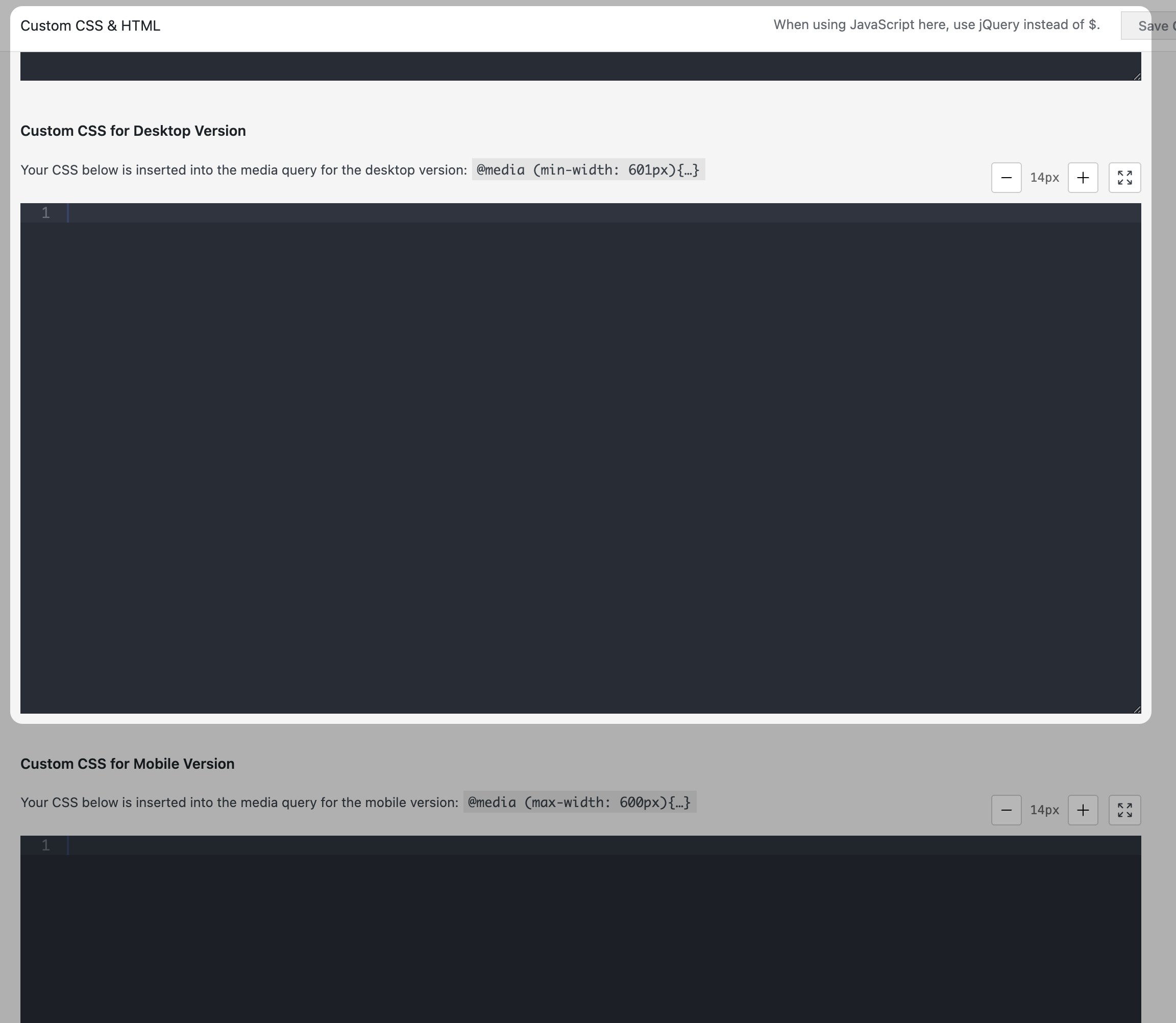Click the jQuery instead of $ hint text
The width and height of the screenshot is (1176, 1023).
click(936, 25)
